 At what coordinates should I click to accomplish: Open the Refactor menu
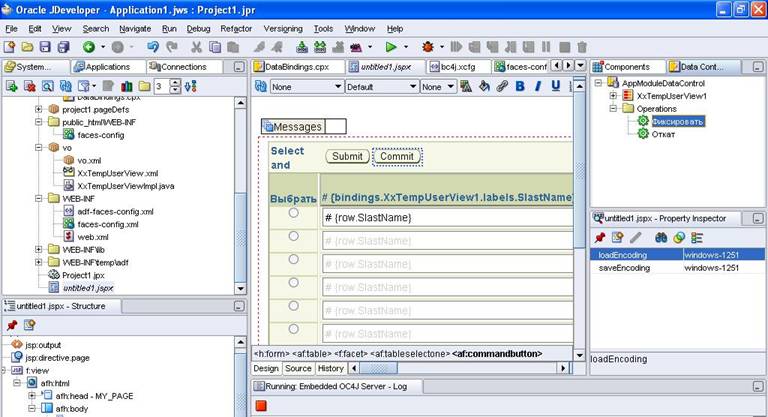coord(236,29)
